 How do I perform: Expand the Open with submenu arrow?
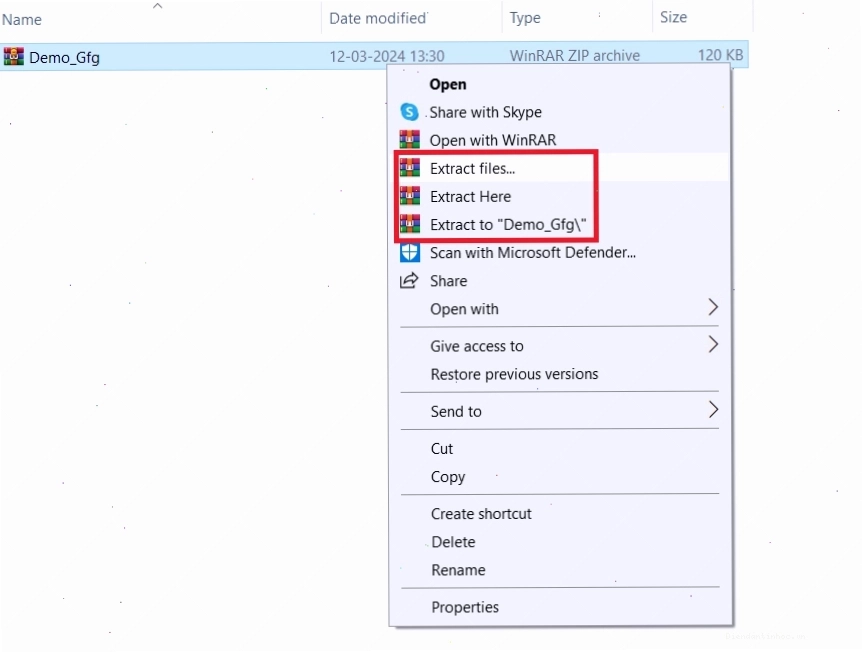pos(712,307)
